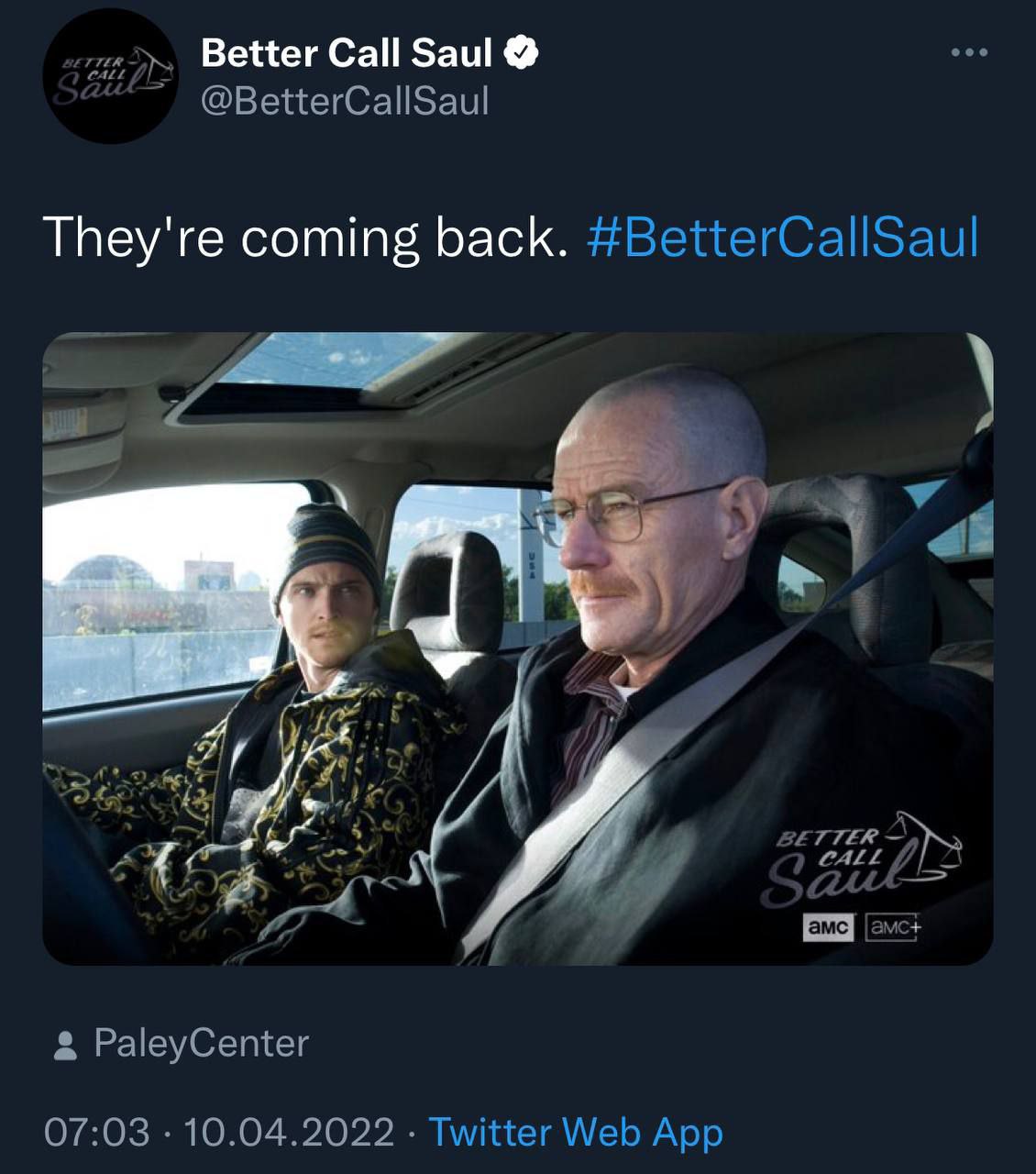Viewport: 1036px width, 1174px height.
Task: Select the "They're coming back." tweet text
Action: coord(301,238)
